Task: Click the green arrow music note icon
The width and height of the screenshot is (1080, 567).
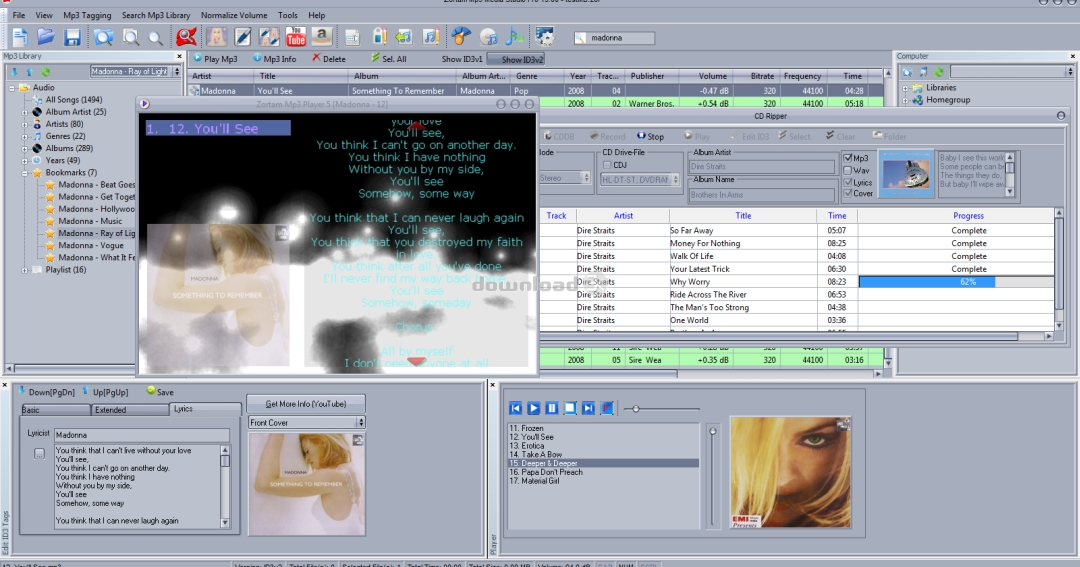Action: pos(404,37)
